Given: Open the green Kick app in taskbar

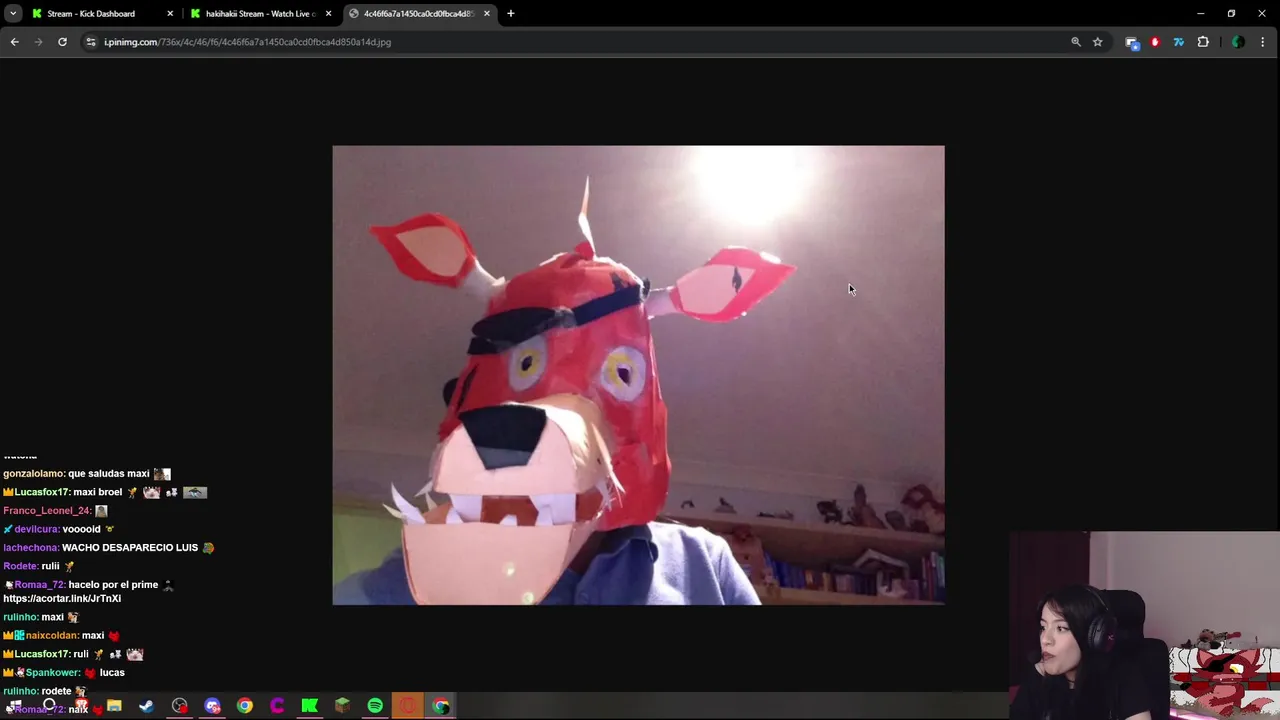Looking at the screenshot, I should coord(310,706).
